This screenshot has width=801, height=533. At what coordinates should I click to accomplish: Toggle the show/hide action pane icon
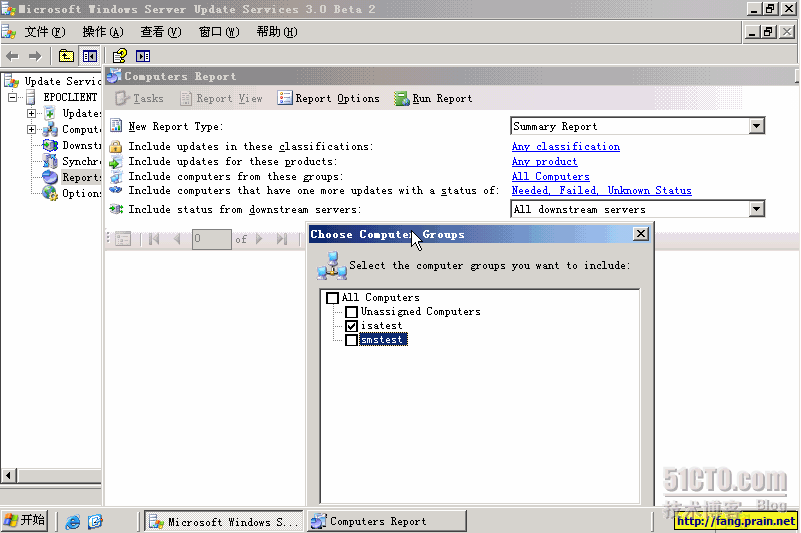point(143,56)
